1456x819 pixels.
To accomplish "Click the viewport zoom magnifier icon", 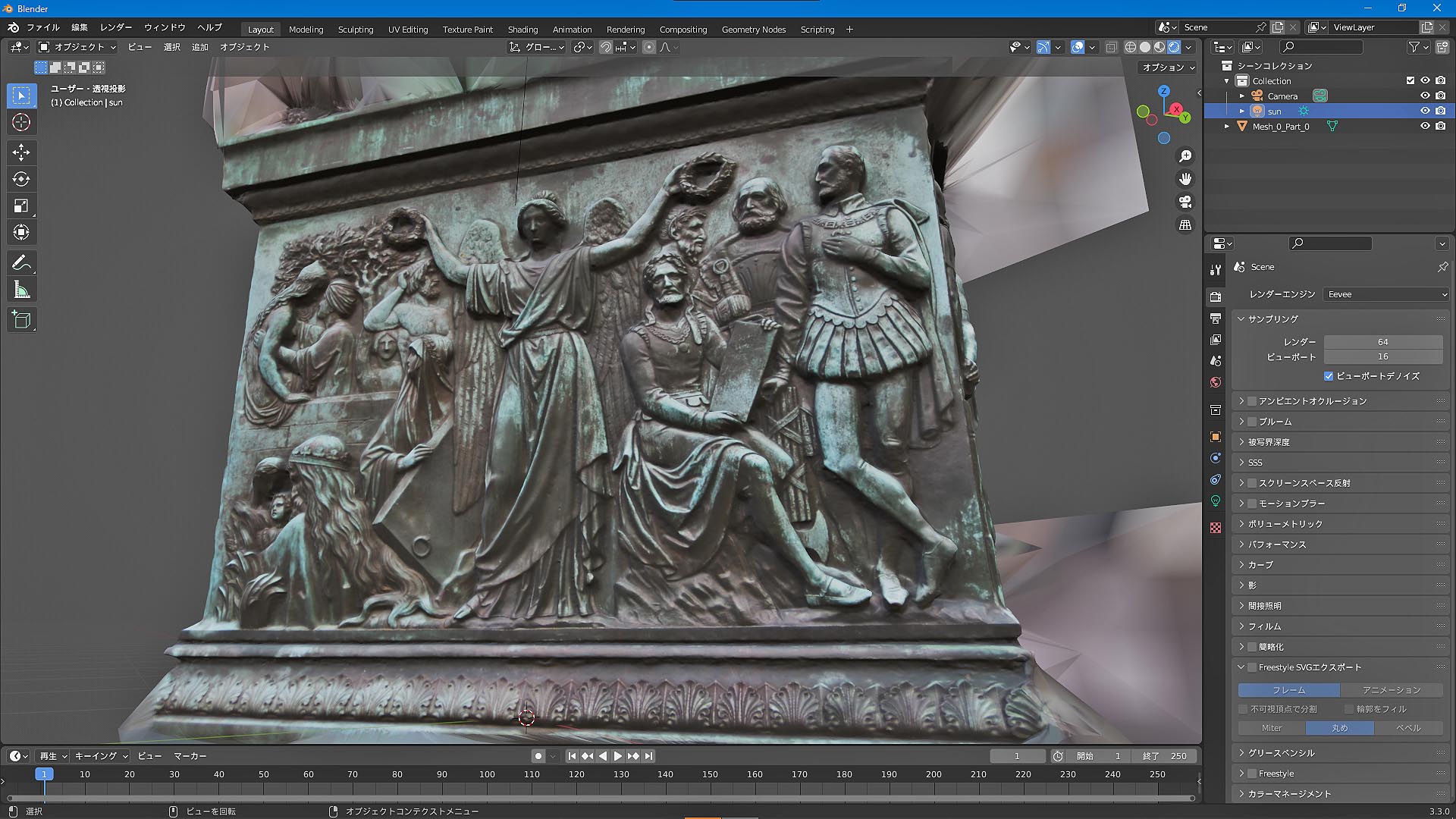I will point(1185,156).
